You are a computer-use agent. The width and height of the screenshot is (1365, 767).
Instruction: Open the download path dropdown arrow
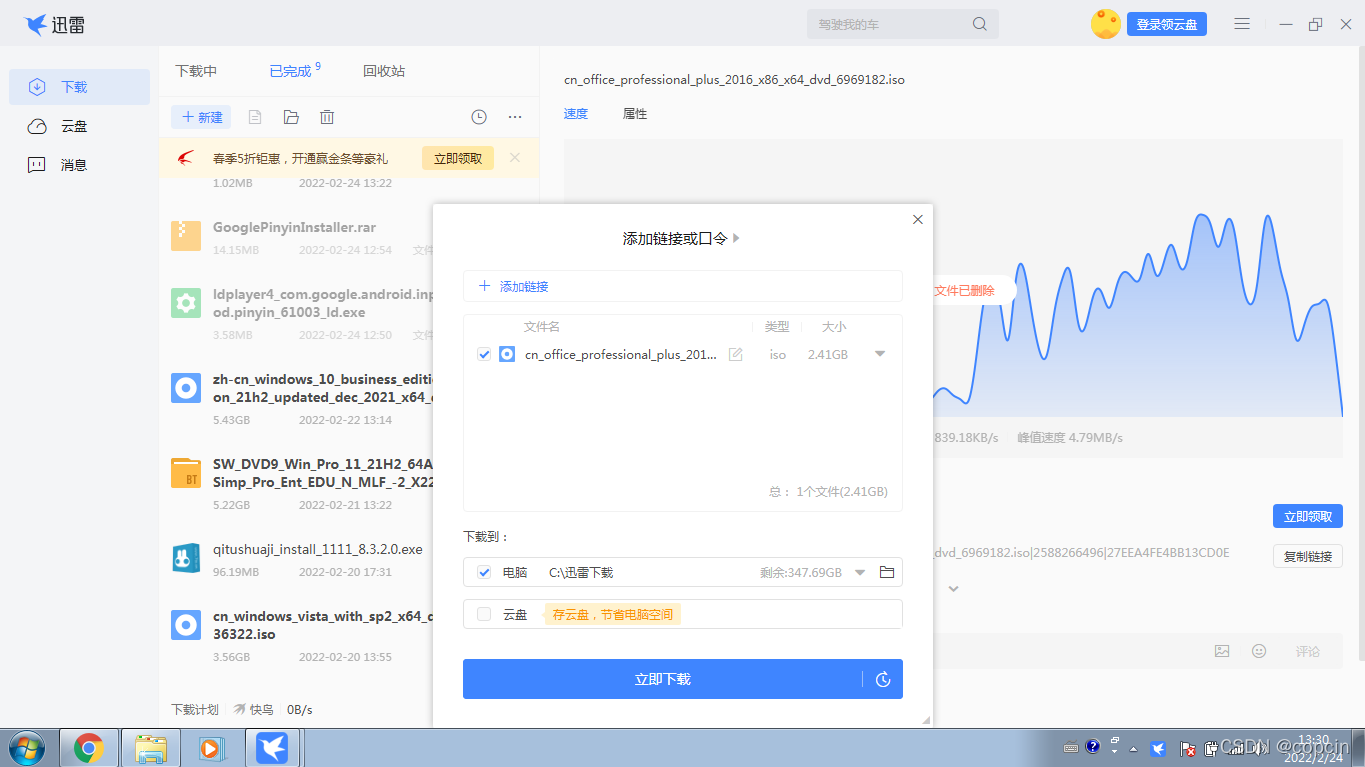point(860,573)
